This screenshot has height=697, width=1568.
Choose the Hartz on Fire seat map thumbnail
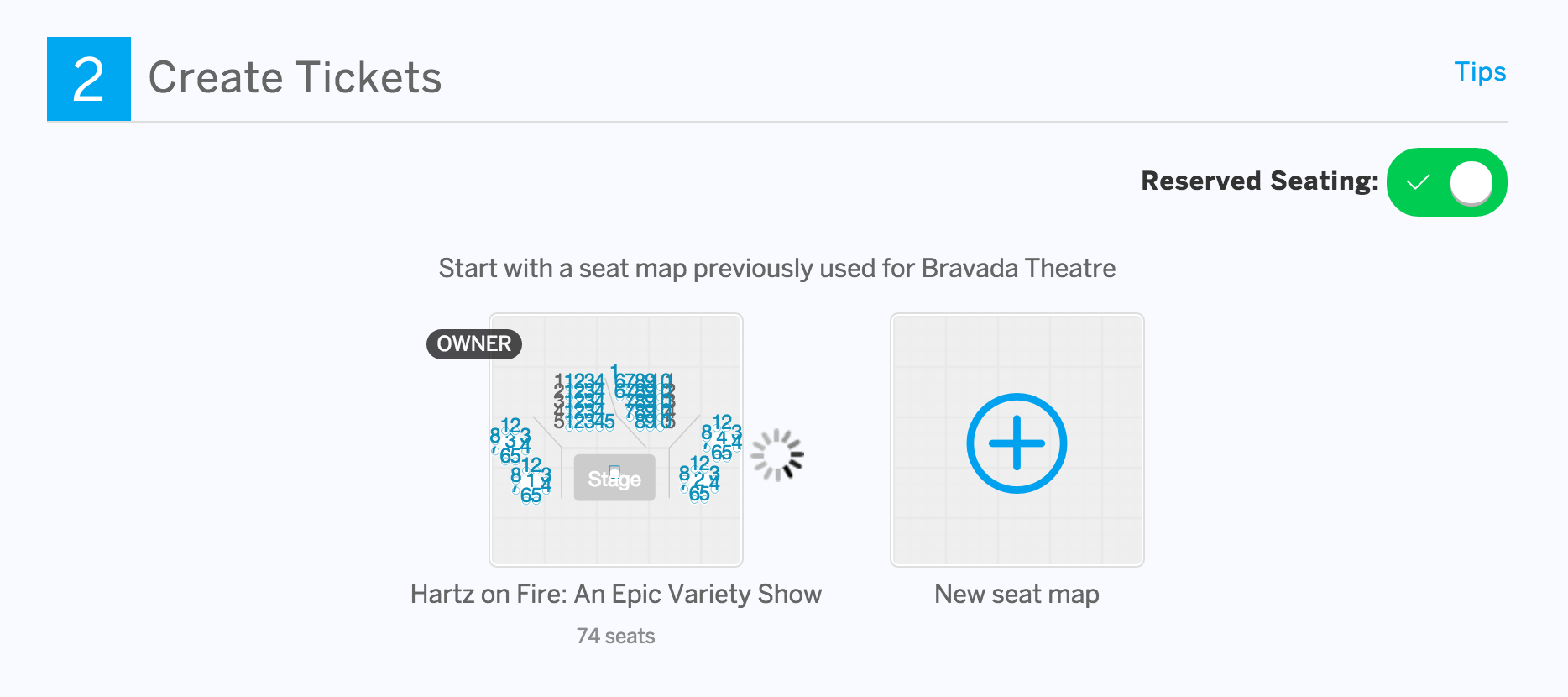coord(616,440)
